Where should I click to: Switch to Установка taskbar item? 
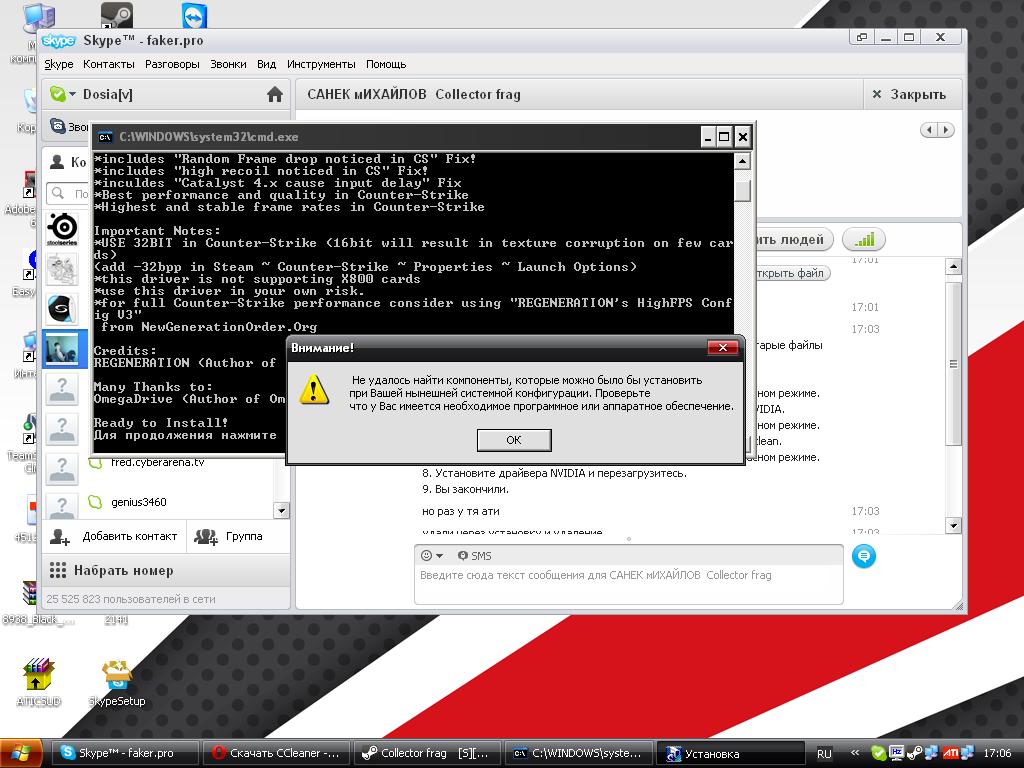pyautogui.click(x=730, y=753)
